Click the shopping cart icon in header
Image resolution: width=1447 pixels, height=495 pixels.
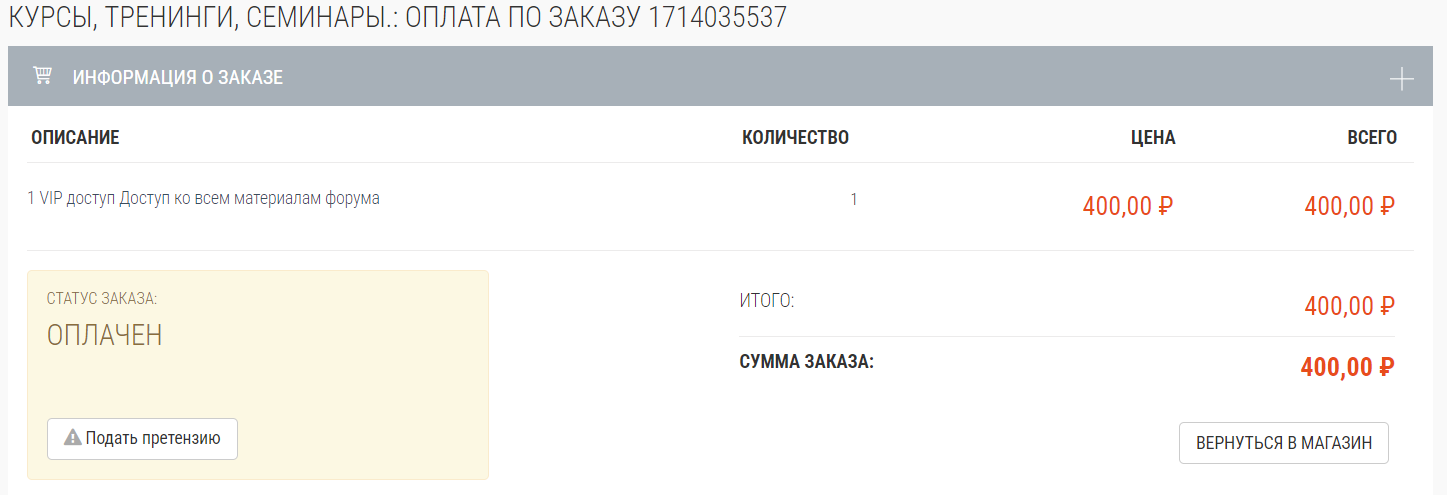[x=42, y=76]
